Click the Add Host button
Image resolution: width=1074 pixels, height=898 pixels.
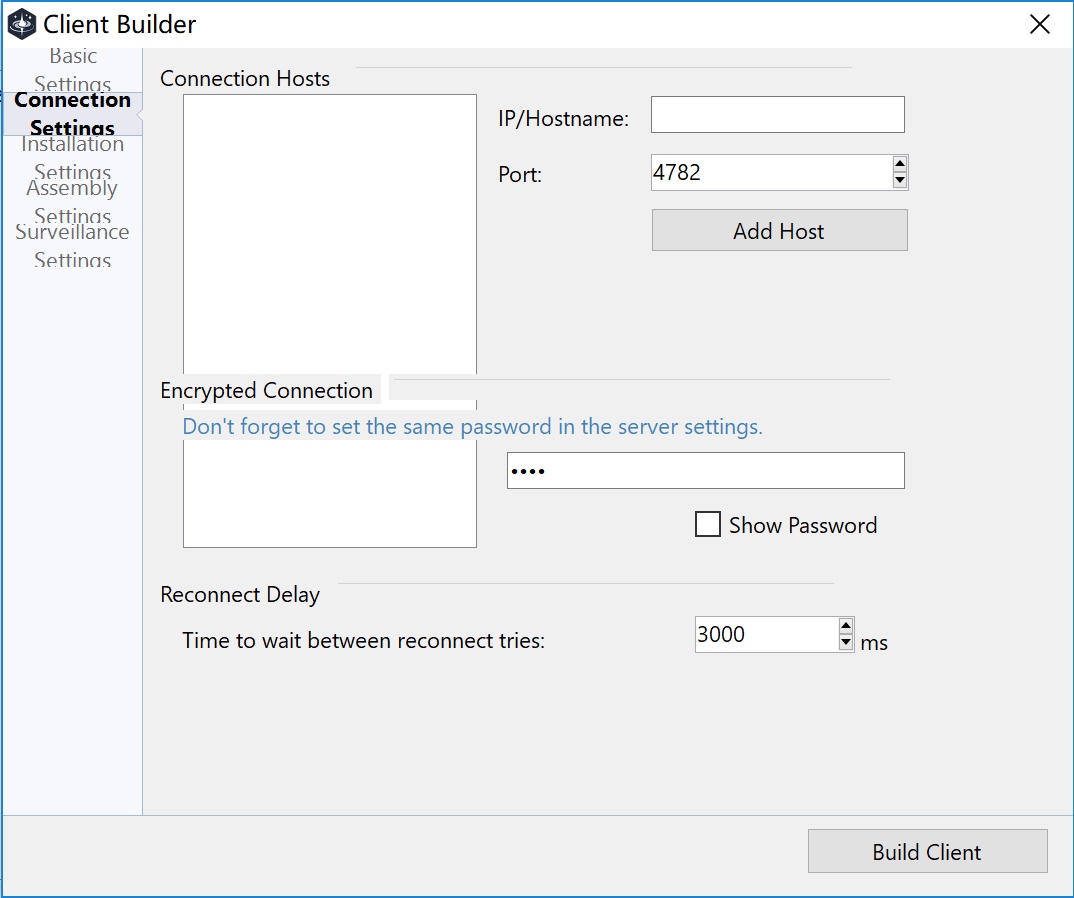coord(779,230)
